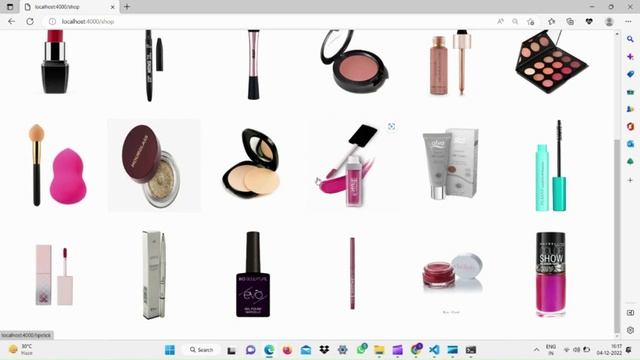Open the Read aloud toolbar icon

pos(500,21)
